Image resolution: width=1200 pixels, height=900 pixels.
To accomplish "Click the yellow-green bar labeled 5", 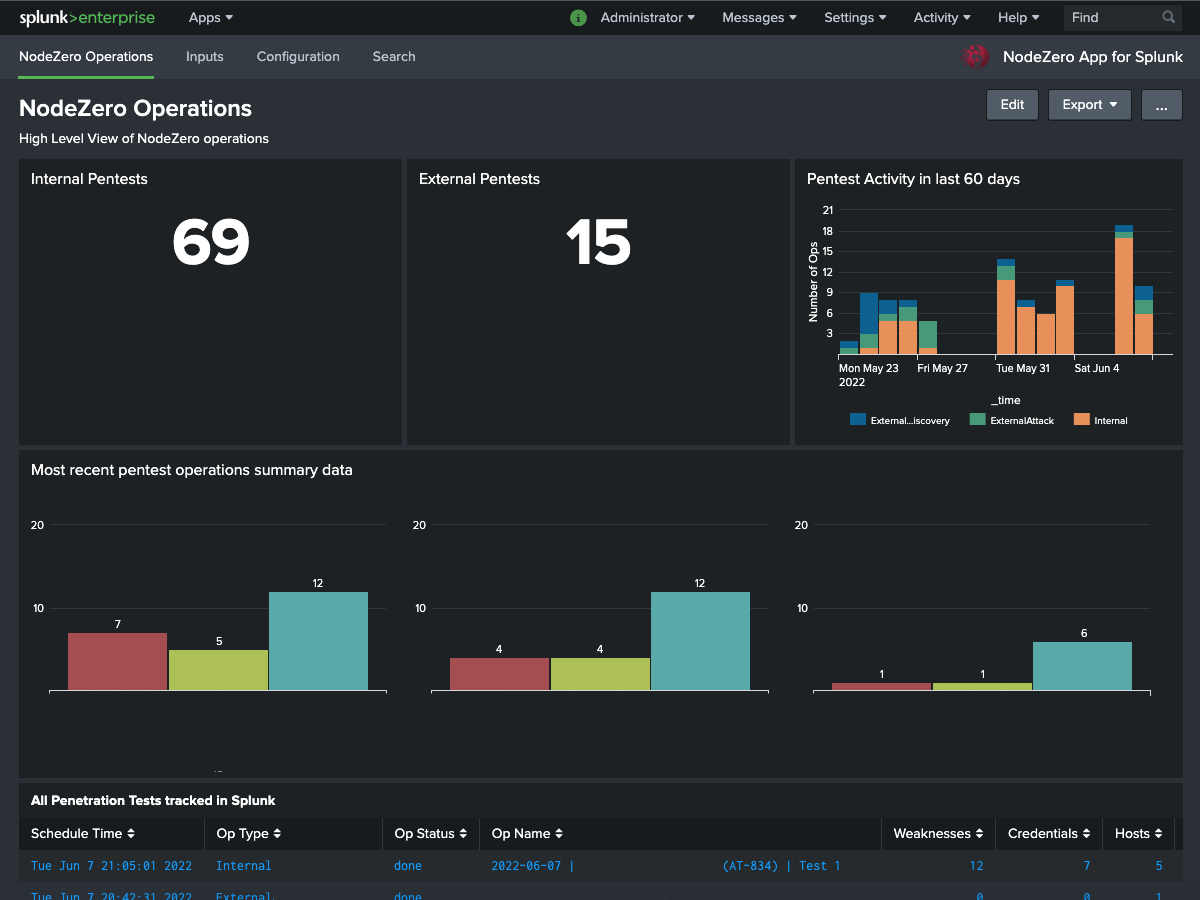I will (x=218, y=670).
